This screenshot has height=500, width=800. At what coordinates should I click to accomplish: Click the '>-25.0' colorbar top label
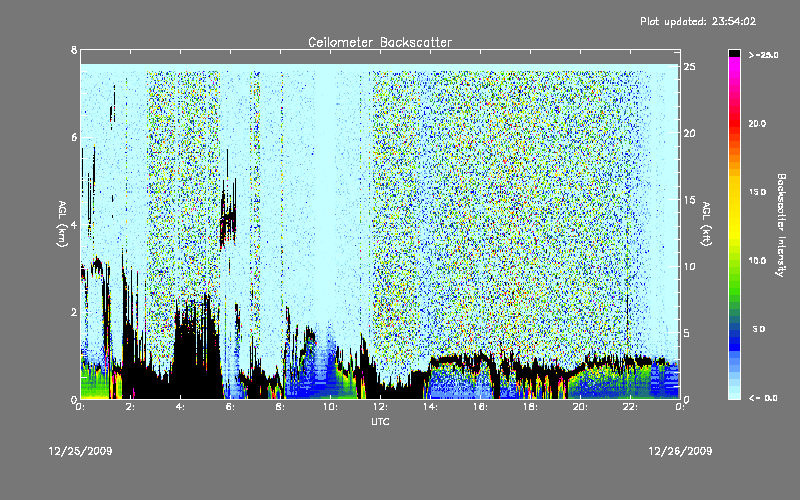click(763, 55)
